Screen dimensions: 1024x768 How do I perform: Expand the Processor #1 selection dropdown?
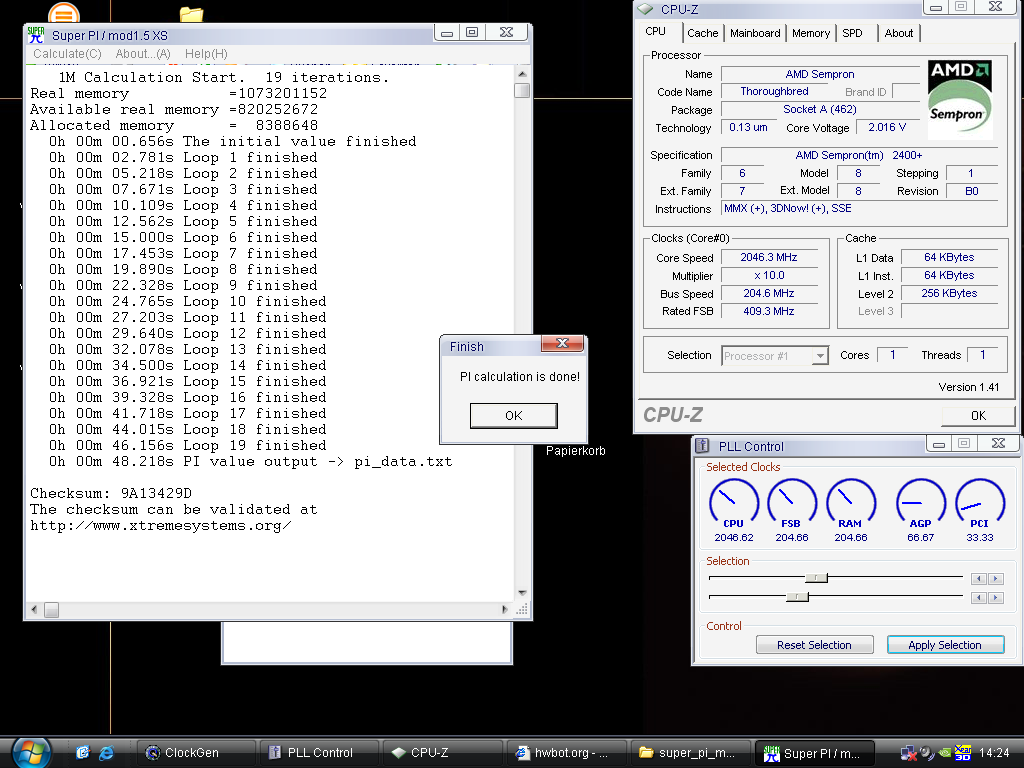click(820, 356)
